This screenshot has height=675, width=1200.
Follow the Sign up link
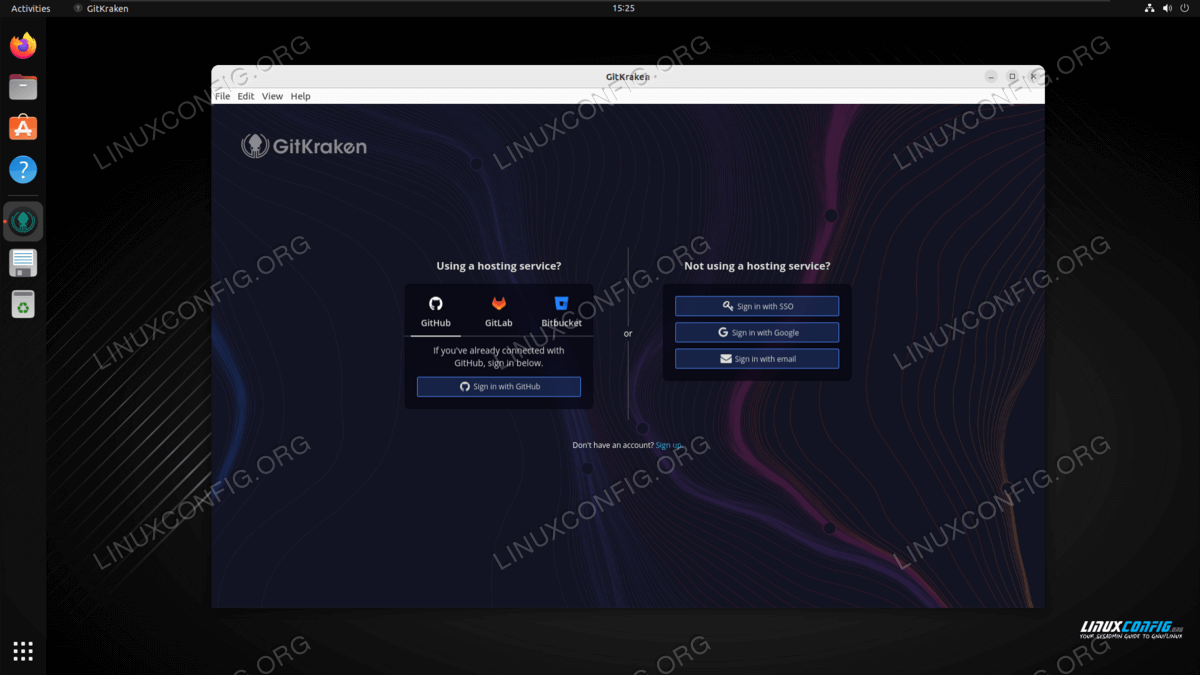tap(668, 445)
